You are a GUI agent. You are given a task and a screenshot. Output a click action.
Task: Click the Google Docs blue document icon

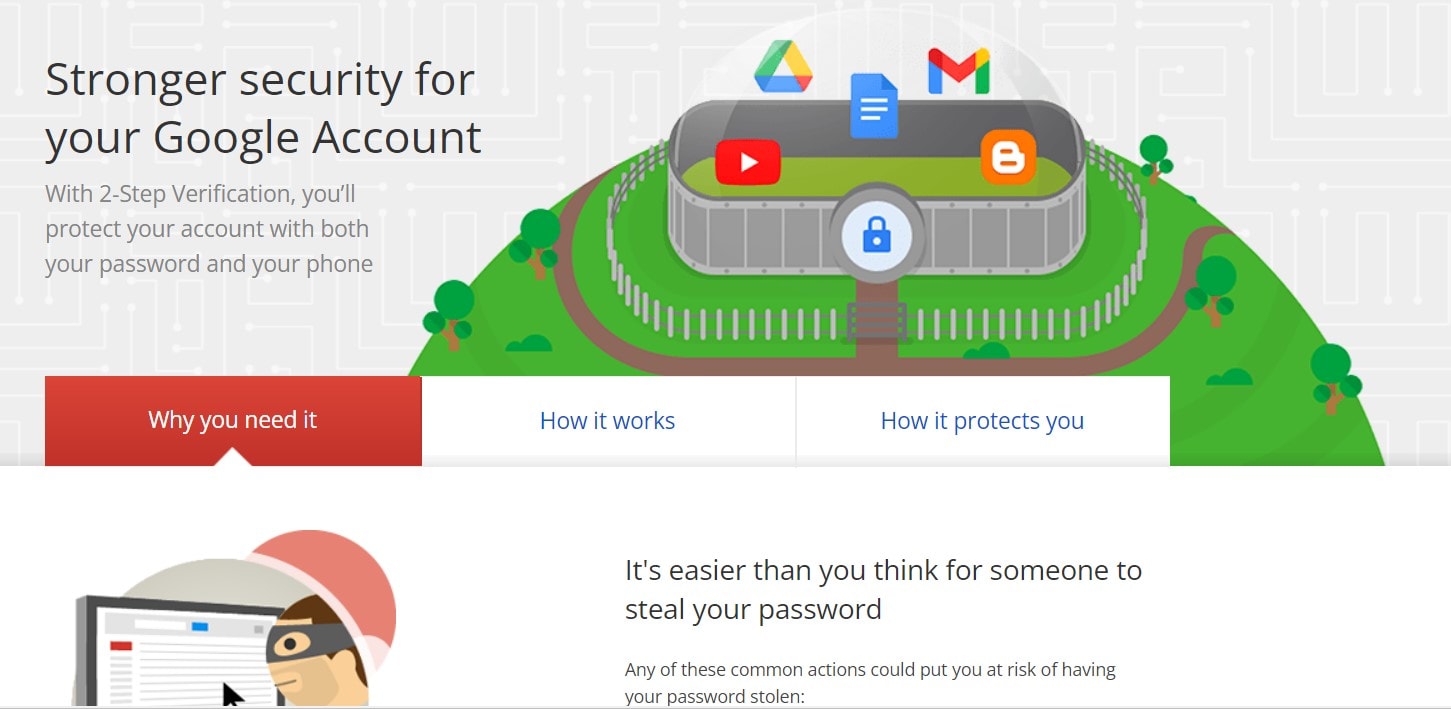tap(874, 106)
